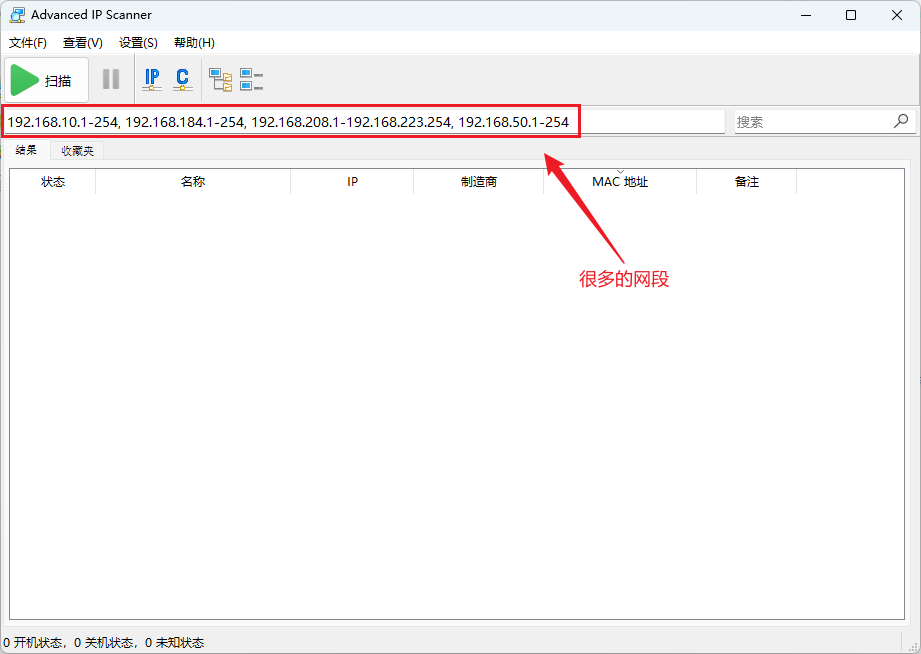921x654 pixels.
Task: Click the IP range toolbar icon
Action: 152,79
